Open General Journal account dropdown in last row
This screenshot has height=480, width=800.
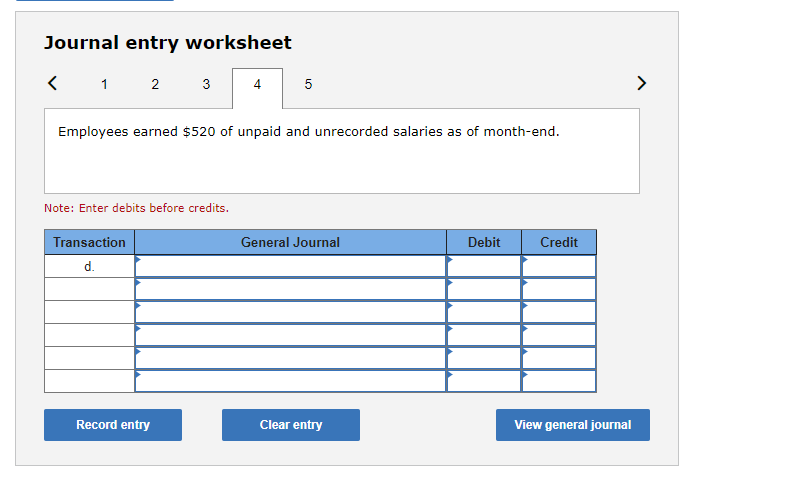290,381
